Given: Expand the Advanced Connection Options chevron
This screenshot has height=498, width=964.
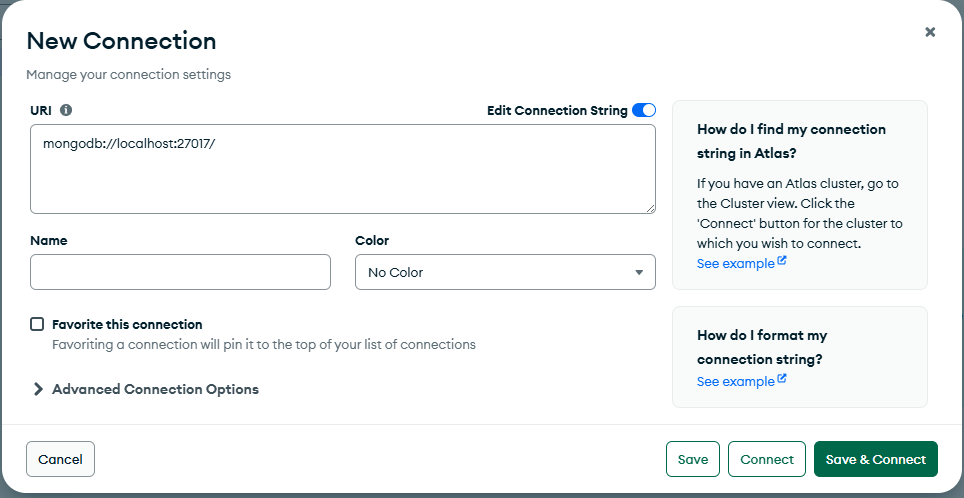Looking at the screenshot, I should (x=39, y=390).
